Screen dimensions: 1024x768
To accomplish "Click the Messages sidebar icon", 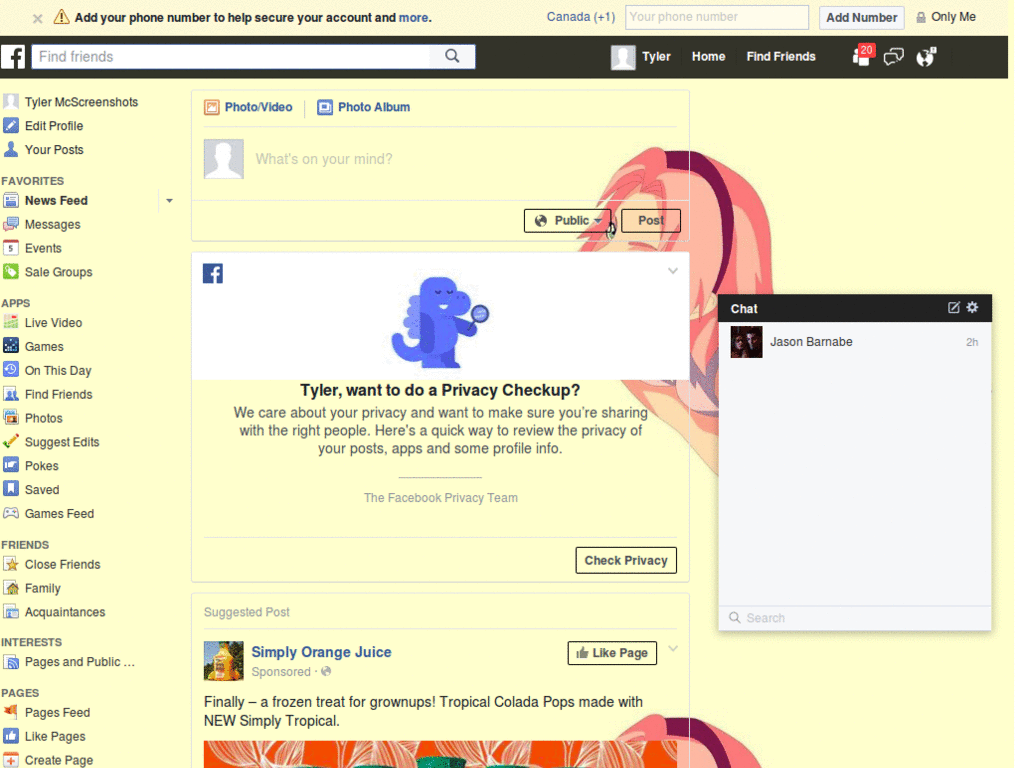I will 10,225.
